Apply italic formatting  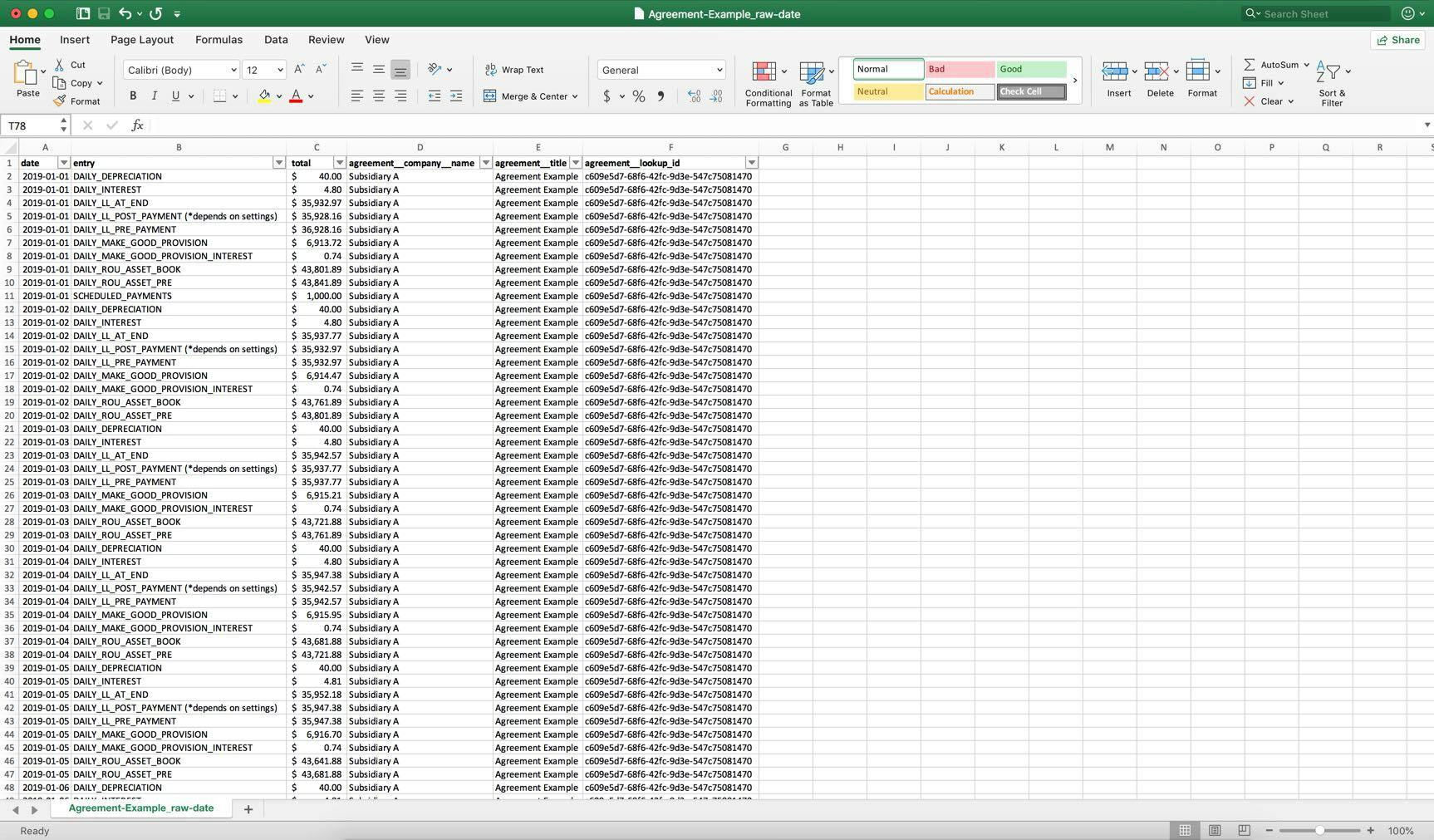click(154, 96)
